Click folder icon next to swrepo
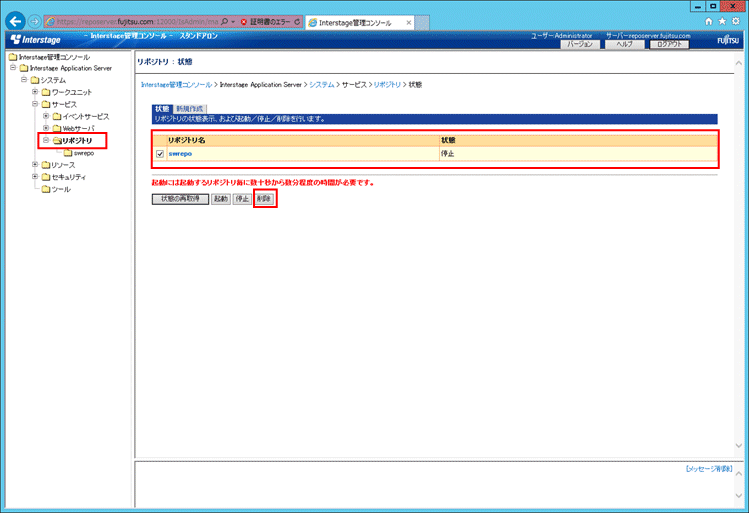This screenshot has width=749, height=513. 68,153
